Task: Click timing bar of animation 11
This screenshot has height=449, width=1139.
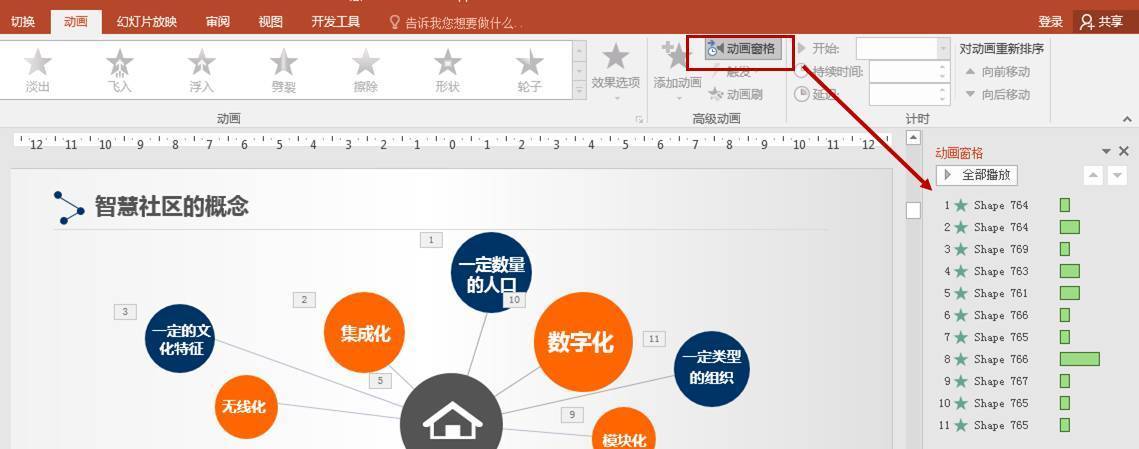Action: [x=1065, y=425]
